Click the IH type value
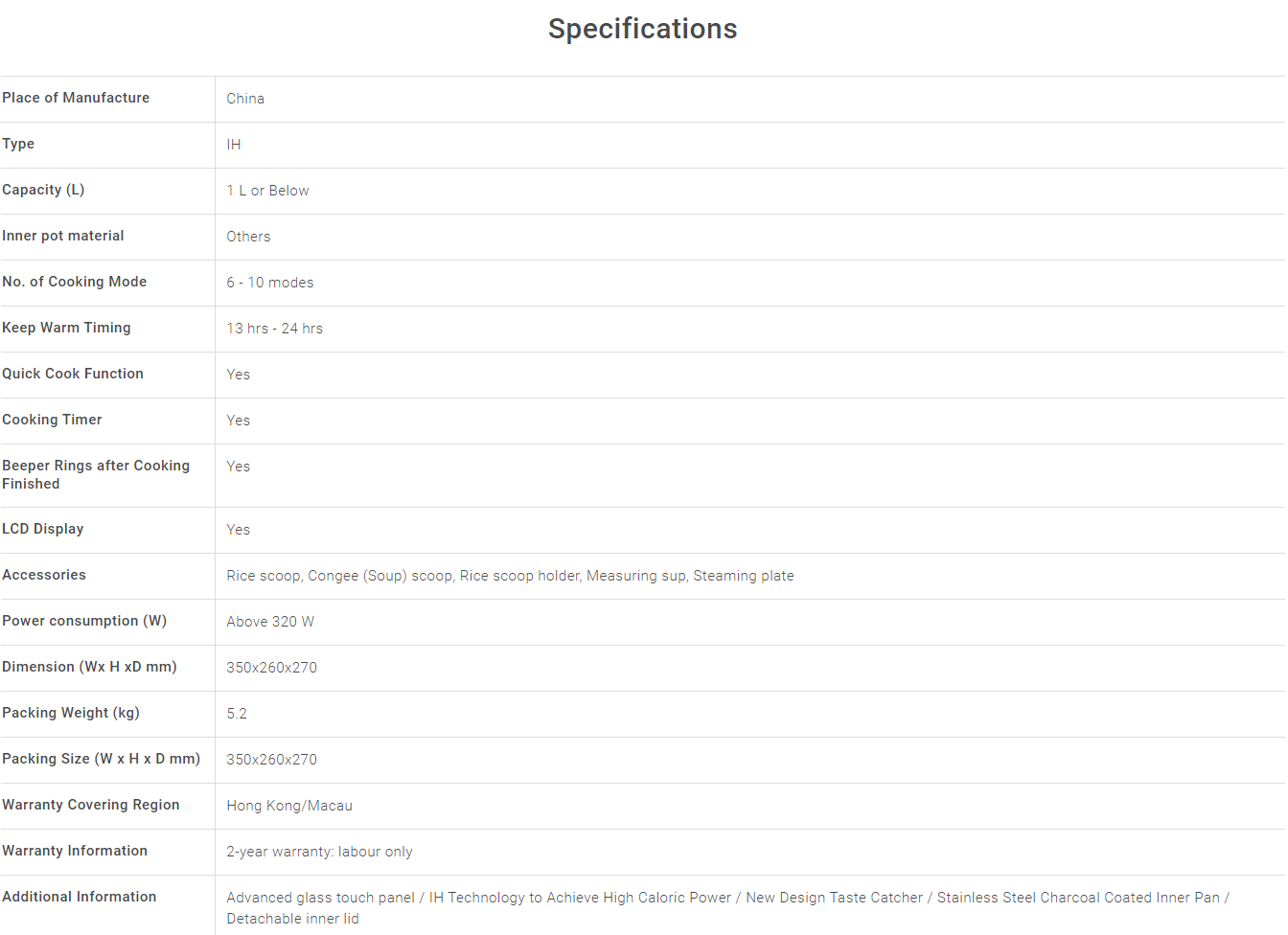1288x935 pixels. [x=234, y=145]
